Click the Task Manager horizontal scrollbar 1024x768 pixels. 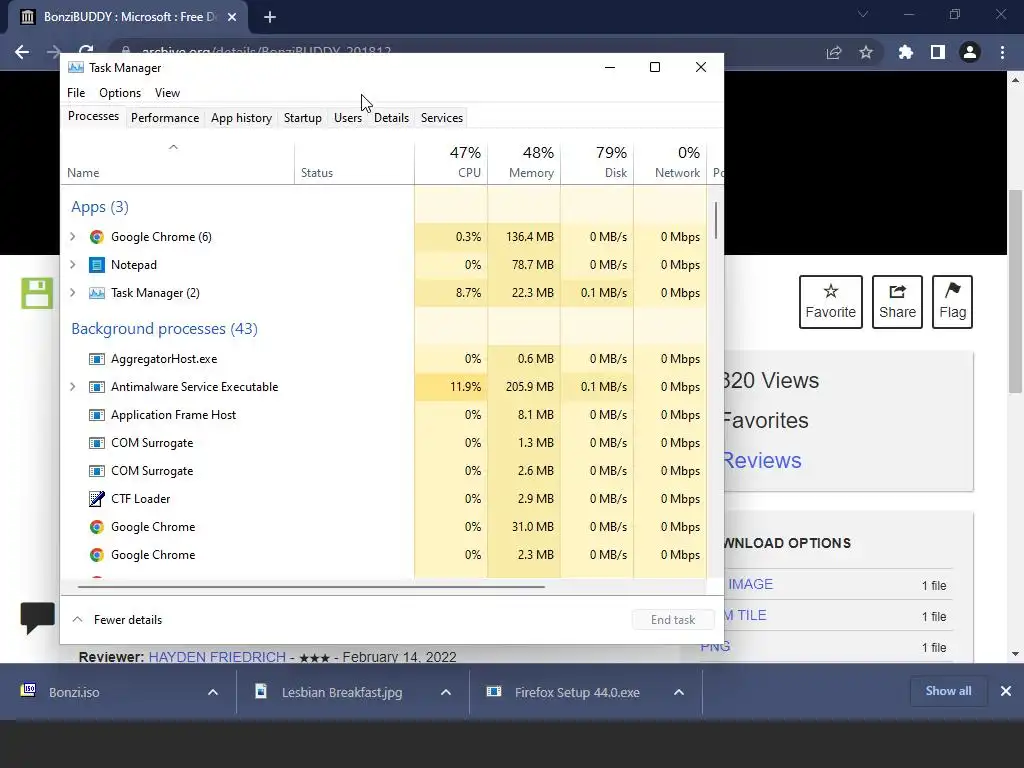[x=311, y=587]
